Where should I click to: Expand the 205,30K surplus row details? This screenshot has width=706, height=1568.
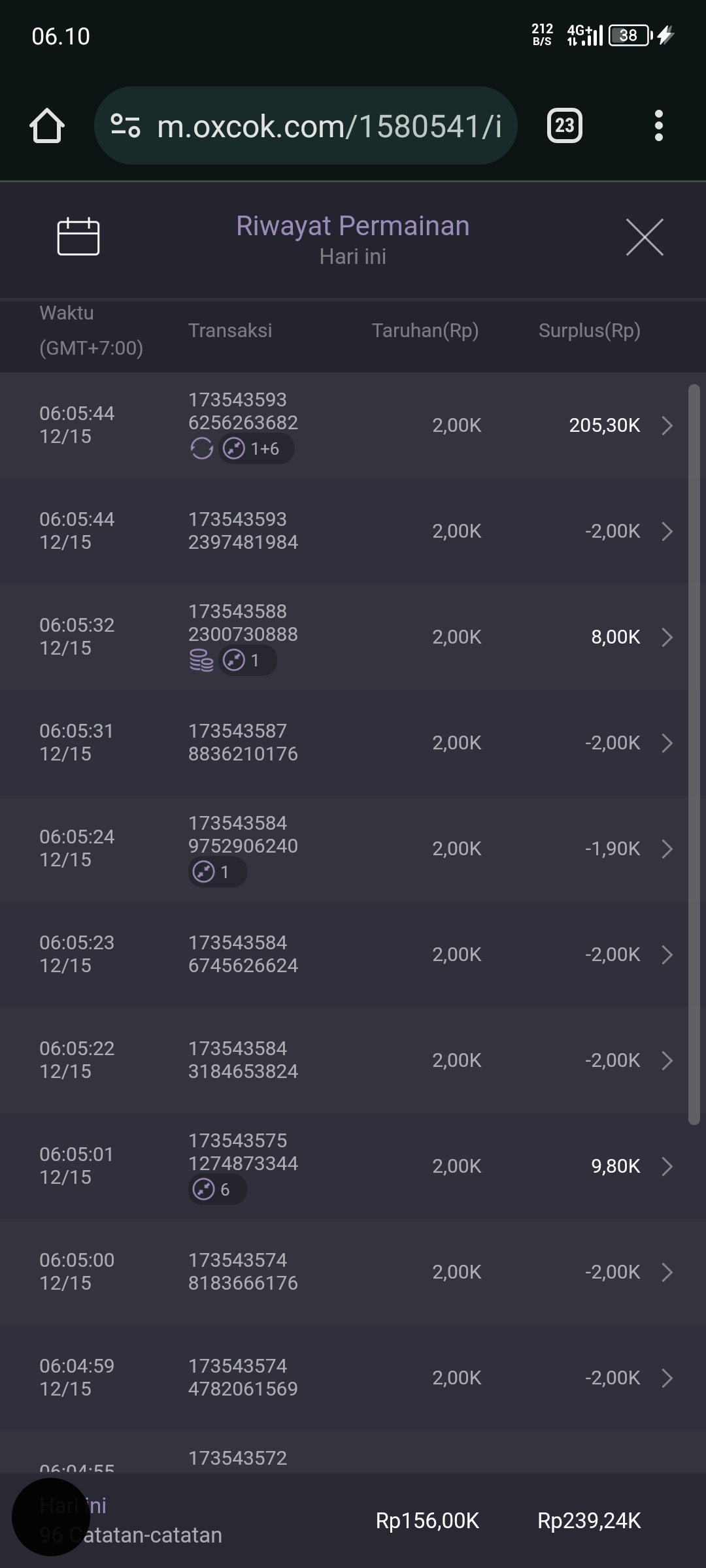[x=667, y=425]
